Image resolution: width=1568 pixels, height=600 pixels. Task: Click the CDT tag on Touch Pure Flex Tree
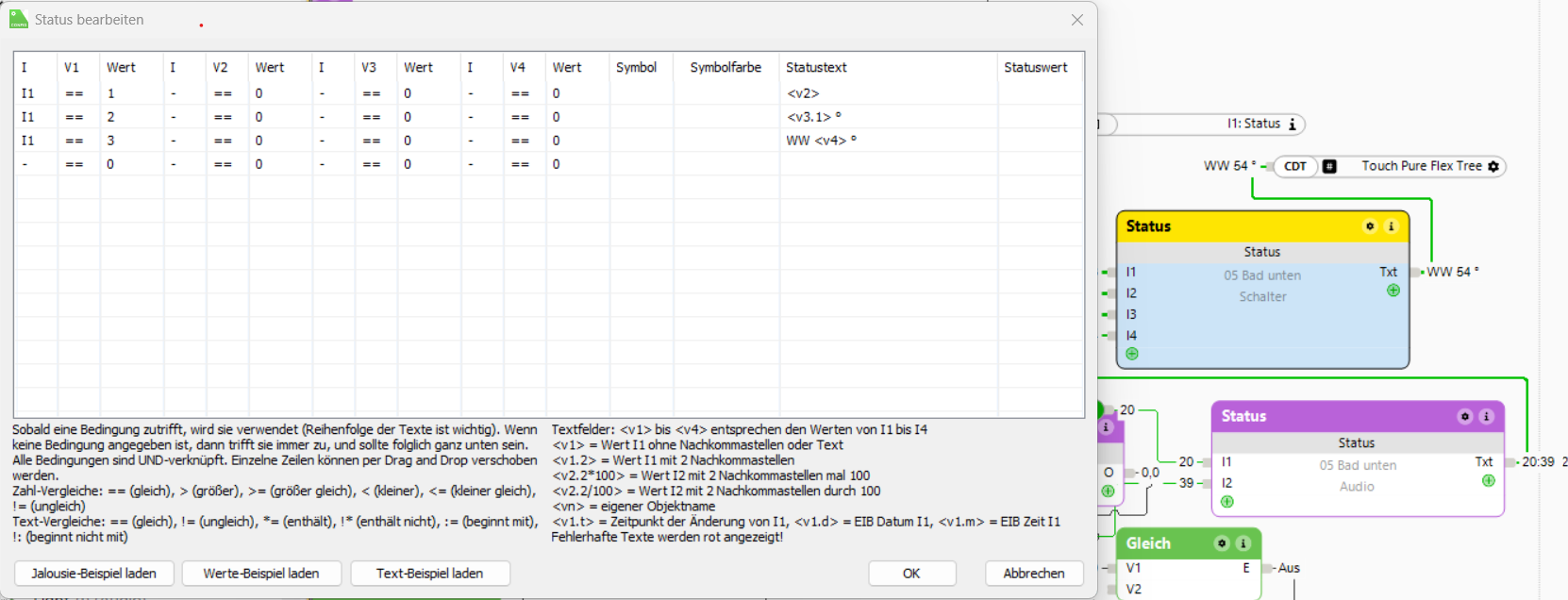tap(1295, 166)
